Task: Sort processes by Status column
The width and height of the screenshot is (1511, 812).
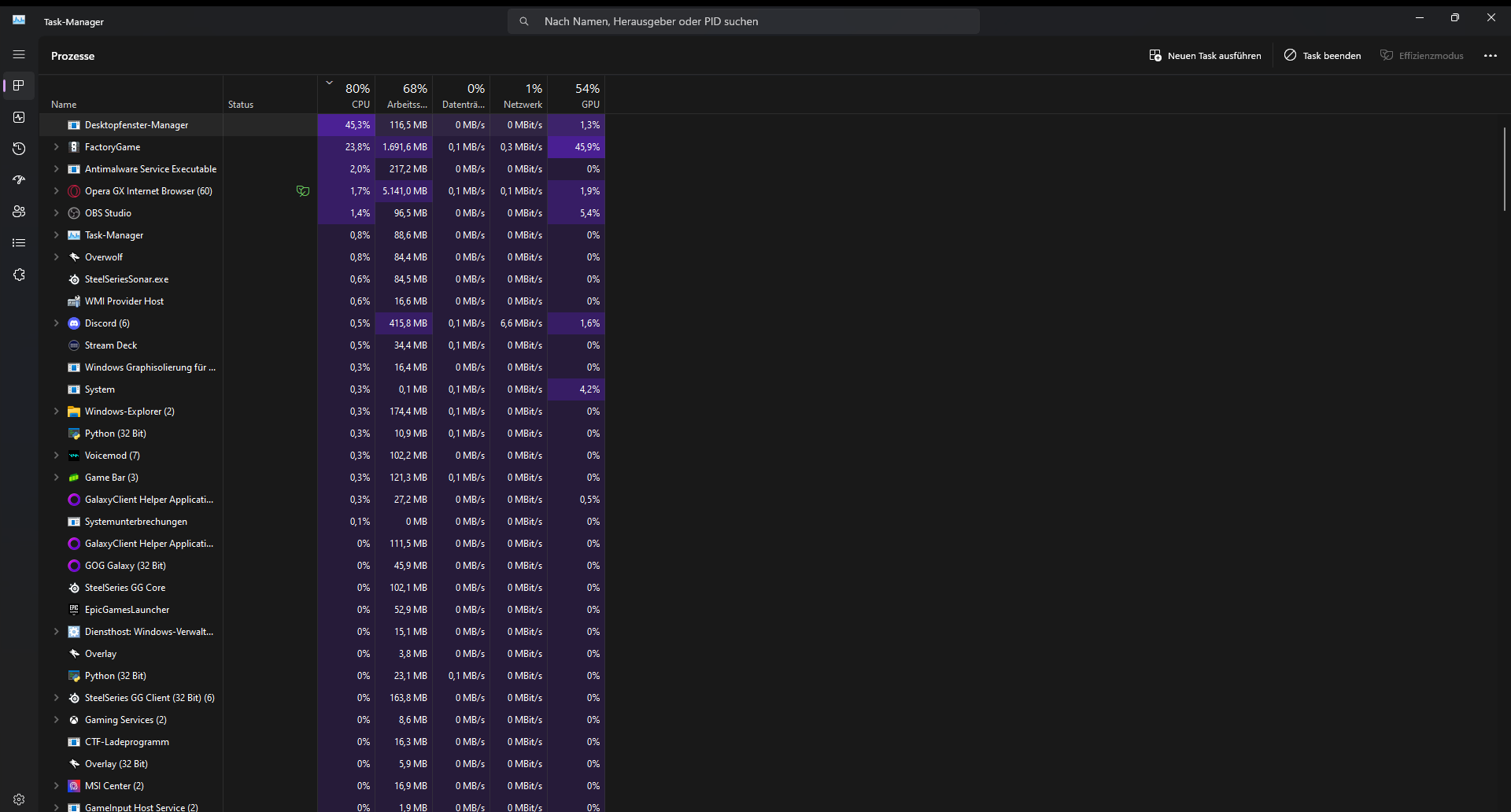Action: tap(270, 95)
